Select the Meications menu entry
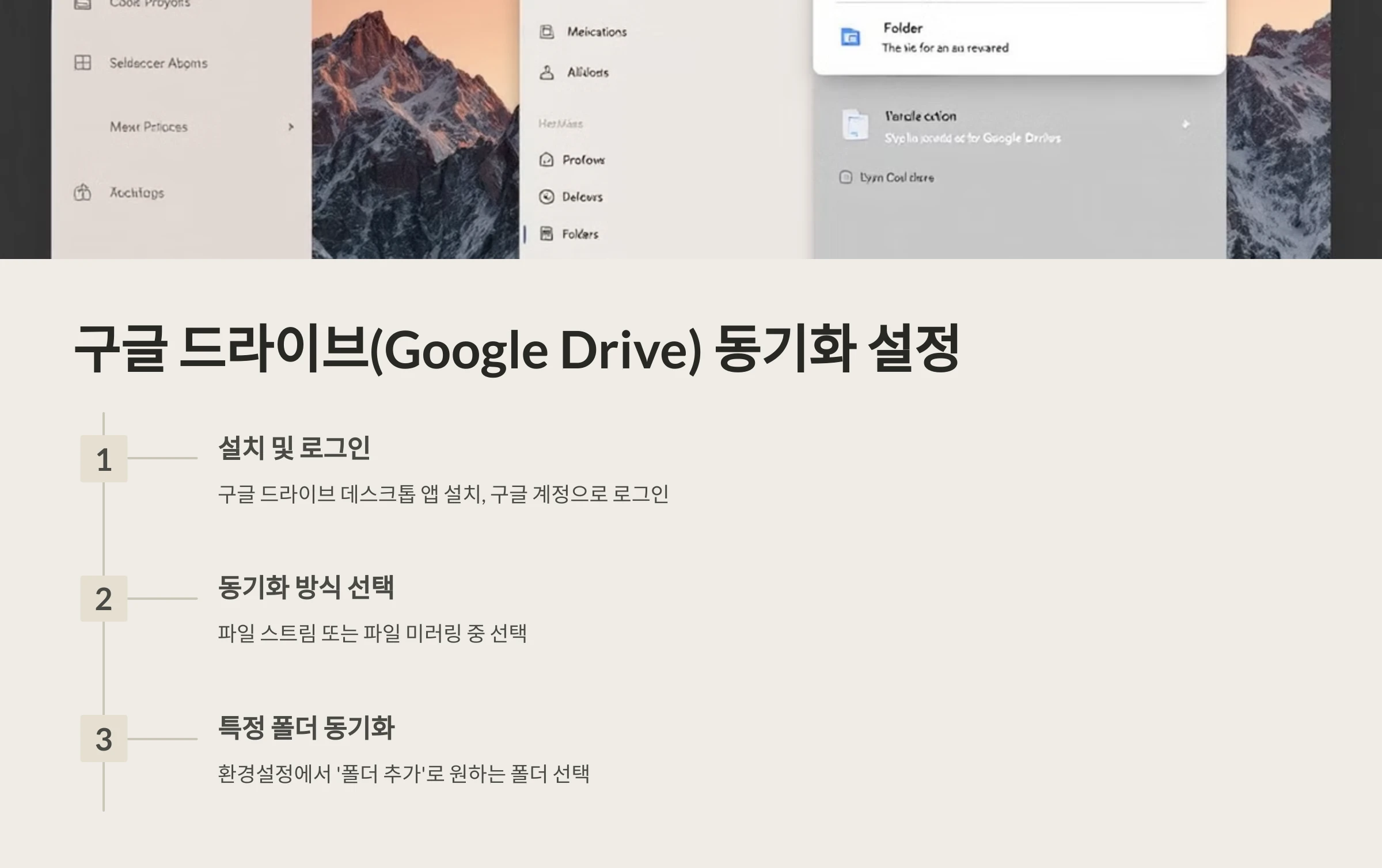 coord(598,32)
